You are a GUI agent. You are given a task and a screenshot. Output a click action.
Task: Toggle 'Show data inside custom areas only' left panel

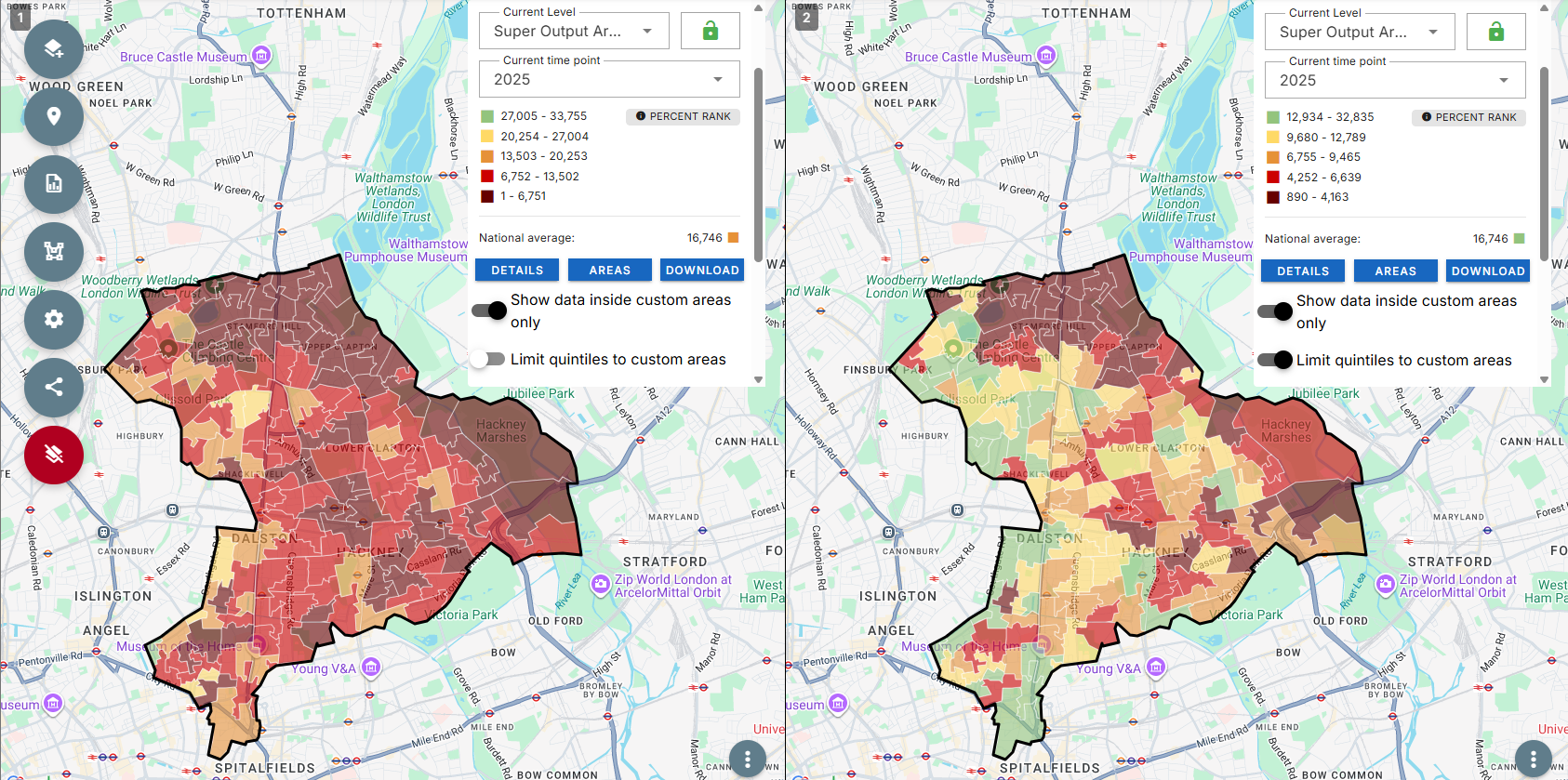(489, 311)
